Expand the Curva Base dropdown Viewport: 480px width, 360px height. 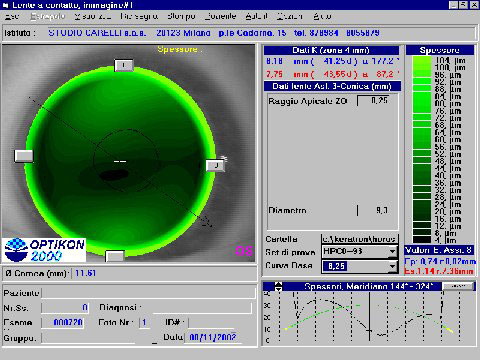393,266
